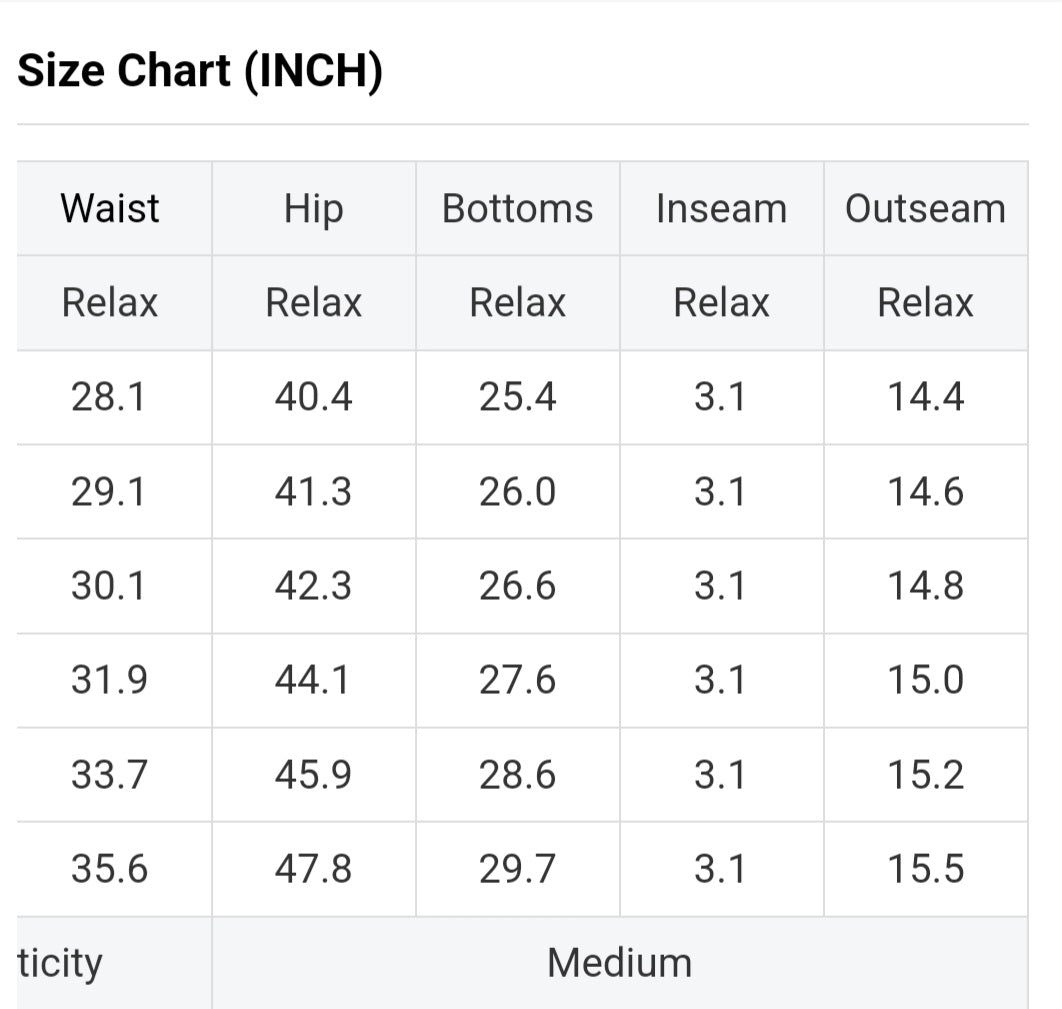Click the 47.8 hip value
Viewport: 1062px width, 1009px height.
click(x=313, y=869)
